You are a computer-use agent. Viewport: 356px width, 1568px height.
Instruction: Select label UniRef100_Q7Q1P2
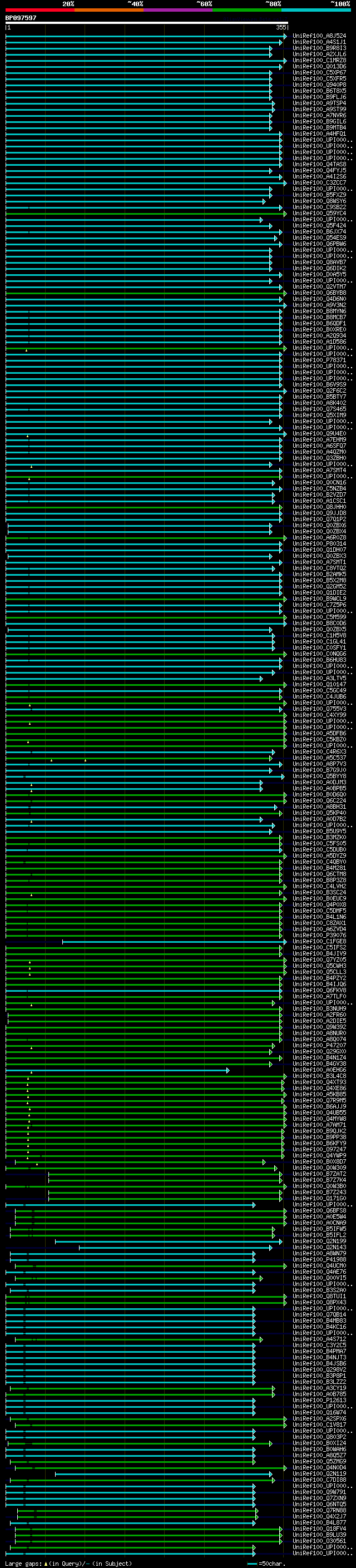click(319, 519)
